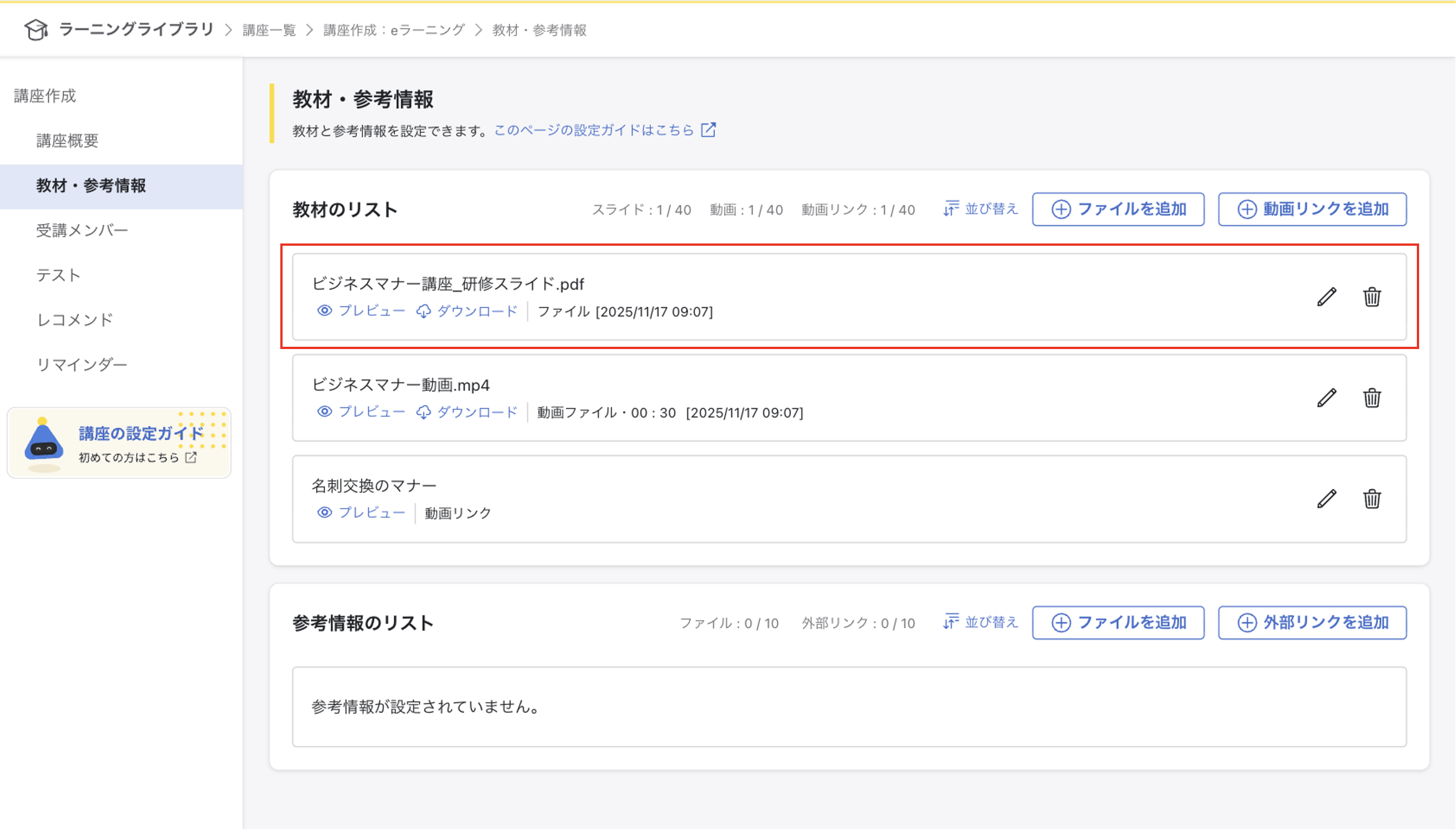1456x832 pixels.
Task: Go to 受講メンバー sidebar item
Action: click(x=82, y=230)
